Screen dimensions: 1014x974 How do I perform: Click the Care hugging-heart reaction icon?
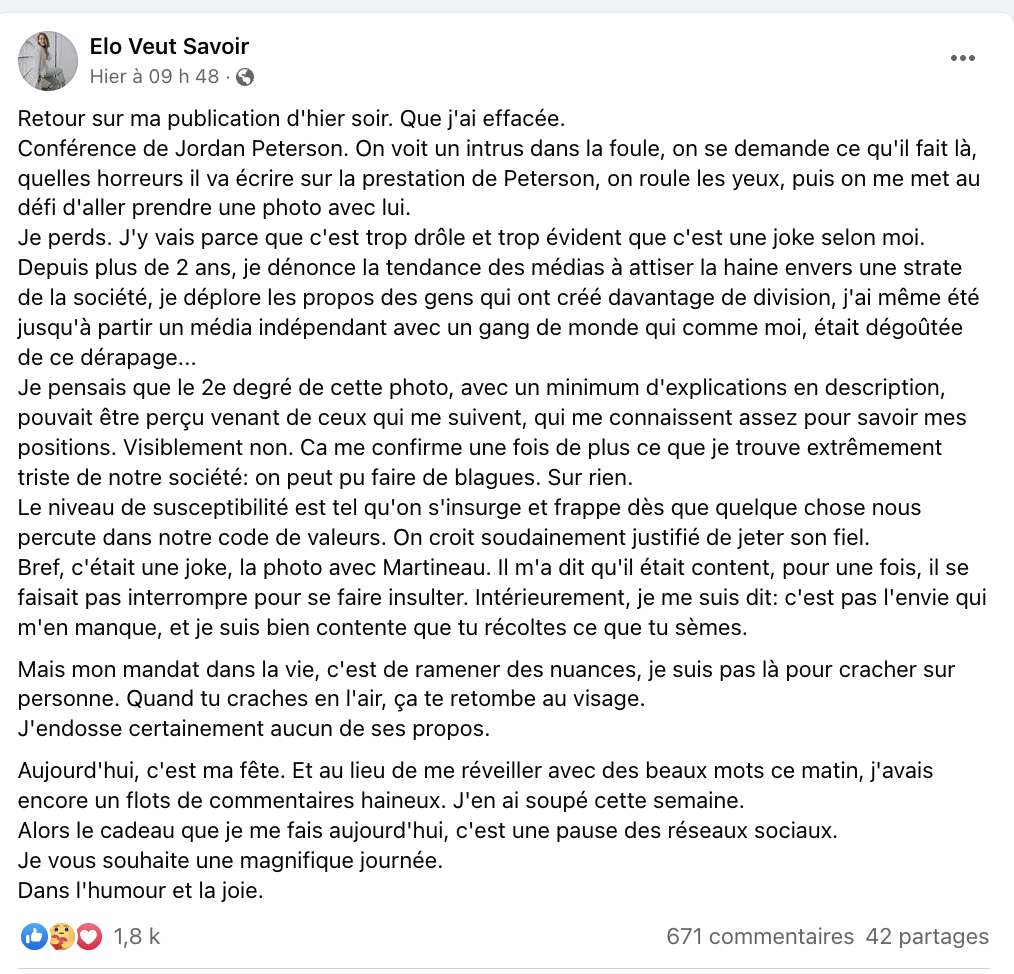[61, 936]
